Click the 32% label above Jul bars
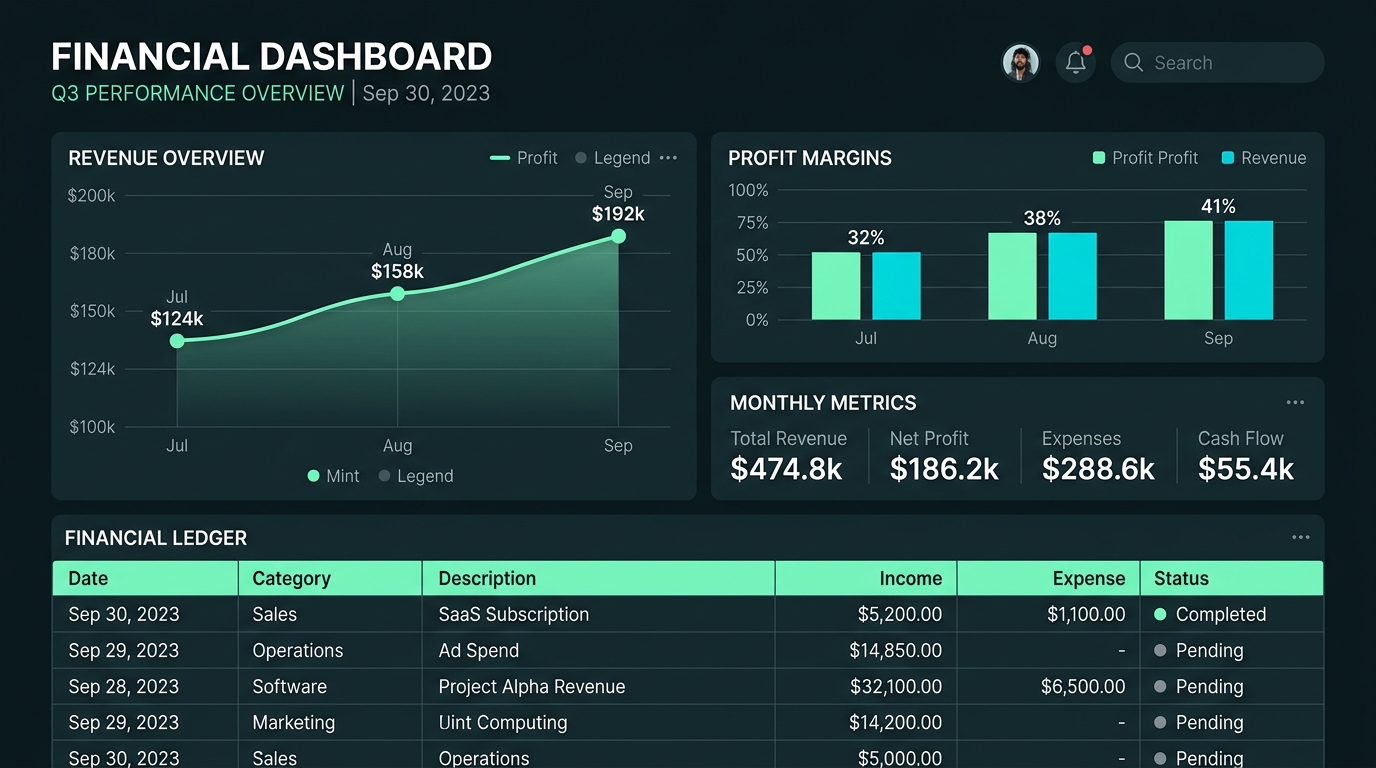The height and width of the screenshot is (768, 1376). pyautogui.click(x=866, y=238)
